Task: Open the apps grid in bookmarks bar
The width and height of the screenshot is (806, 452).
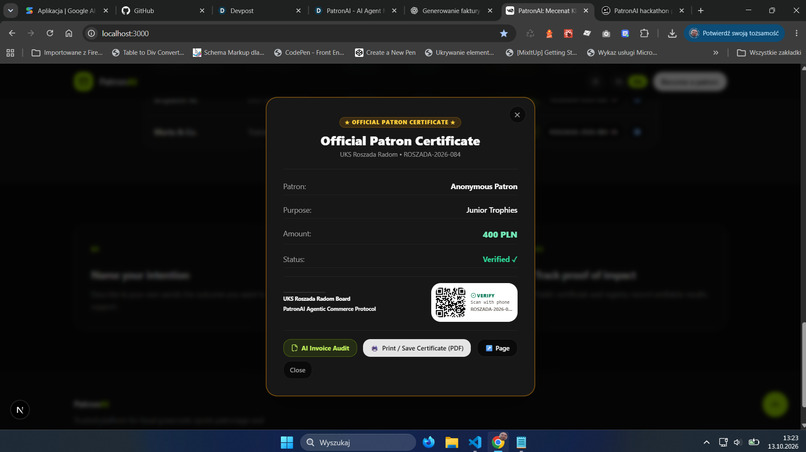Action: tap(10, 52)
